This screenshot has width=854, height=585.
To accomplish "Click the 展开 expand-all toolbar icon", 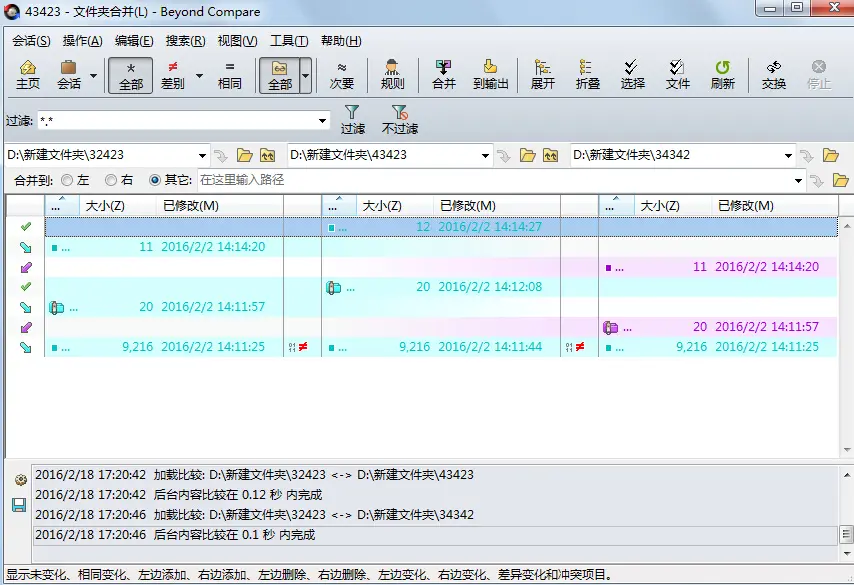I will [542, 75].
